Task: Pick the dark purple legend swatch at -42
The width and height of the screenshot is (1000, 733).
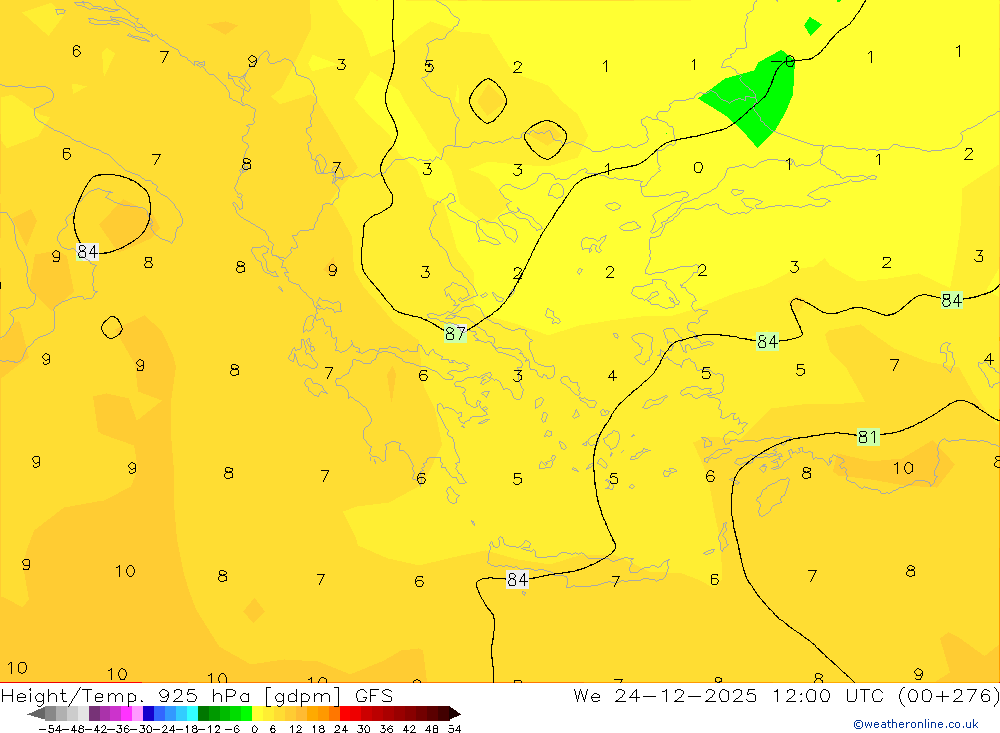Action: tap(94, 714)
